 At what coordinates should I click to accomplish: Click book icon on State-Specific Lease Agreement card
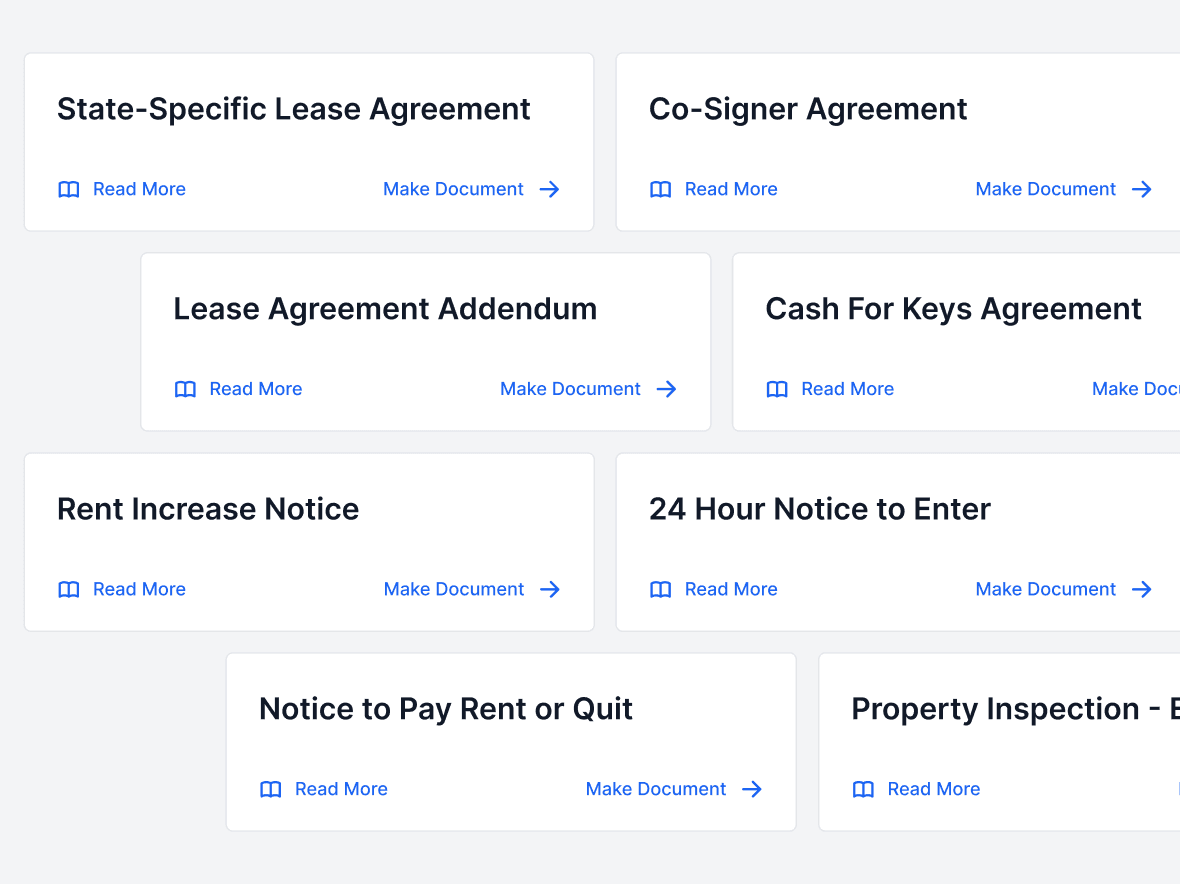[x=69, y=190]
